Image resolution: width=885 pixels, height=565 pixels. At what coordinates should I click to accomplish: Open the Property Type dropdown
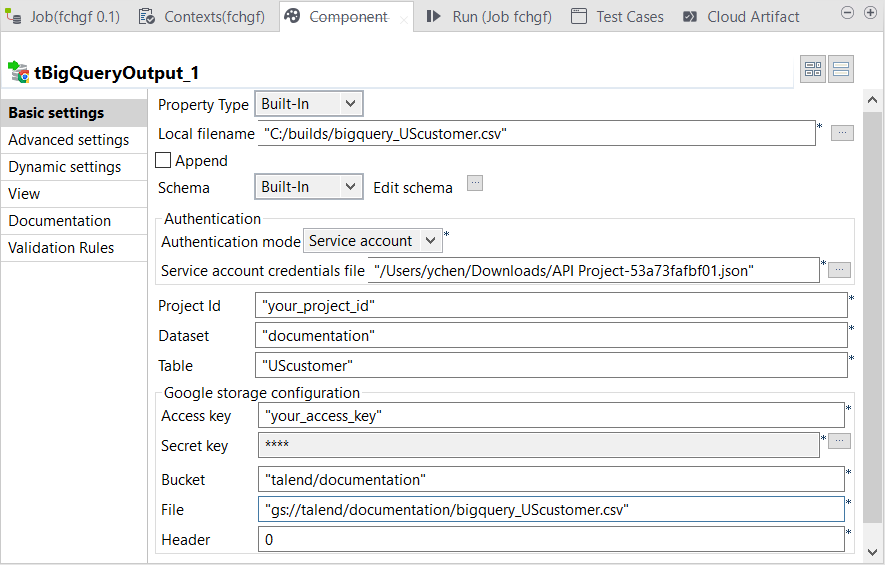308,104
